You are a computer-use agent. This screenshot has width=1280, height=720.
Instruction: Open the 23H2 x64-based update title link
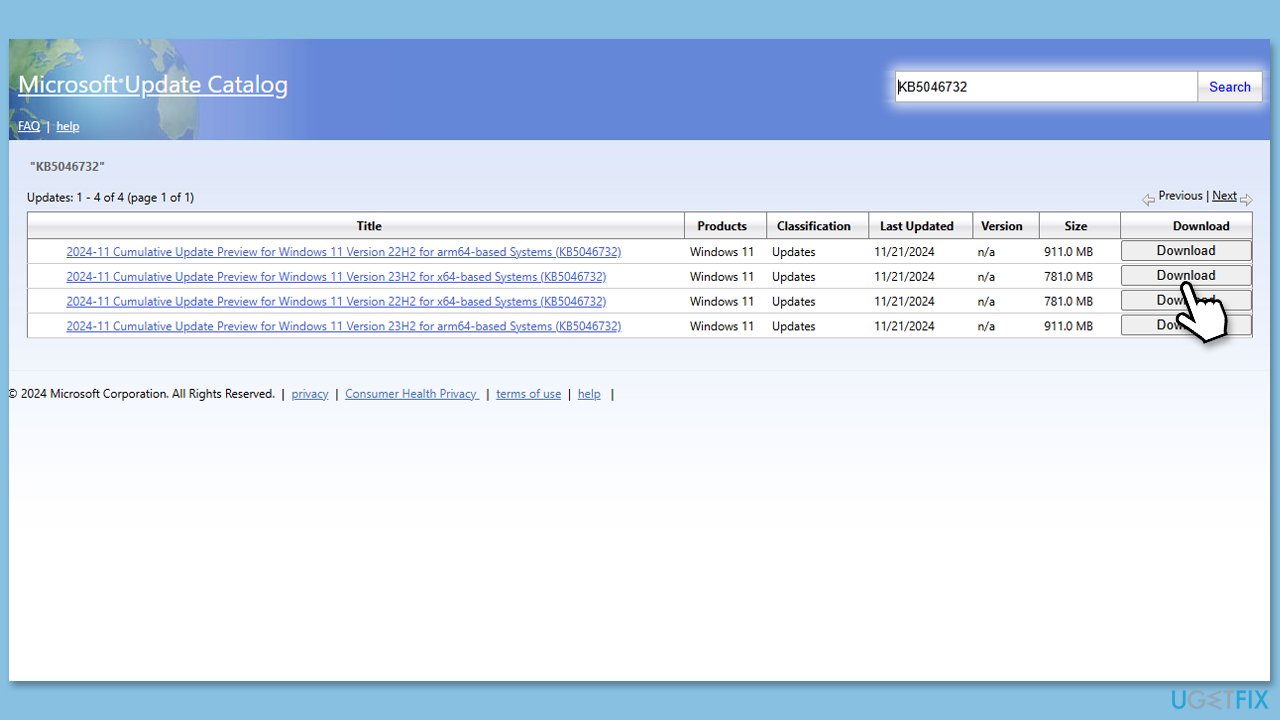pyautogui.click(x=336, y=277)
